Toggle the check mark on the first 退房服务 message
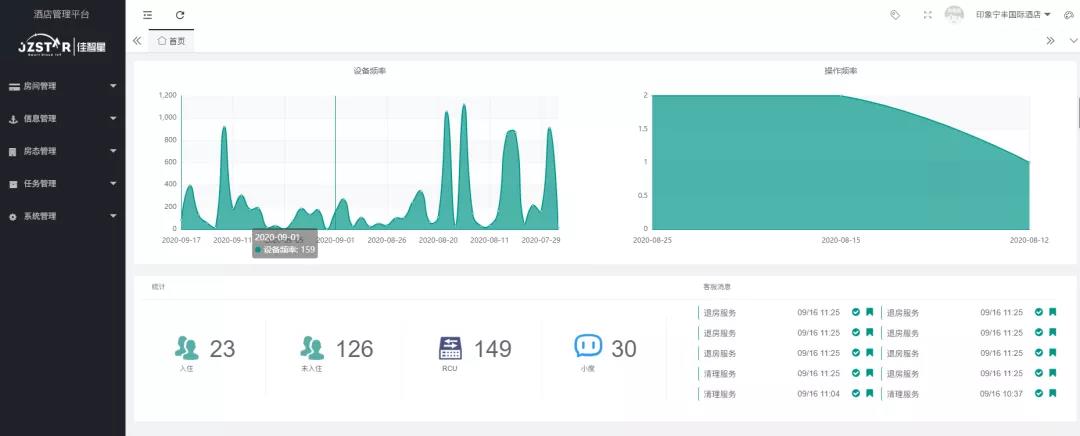1080x436 pixels. [856, 312]
